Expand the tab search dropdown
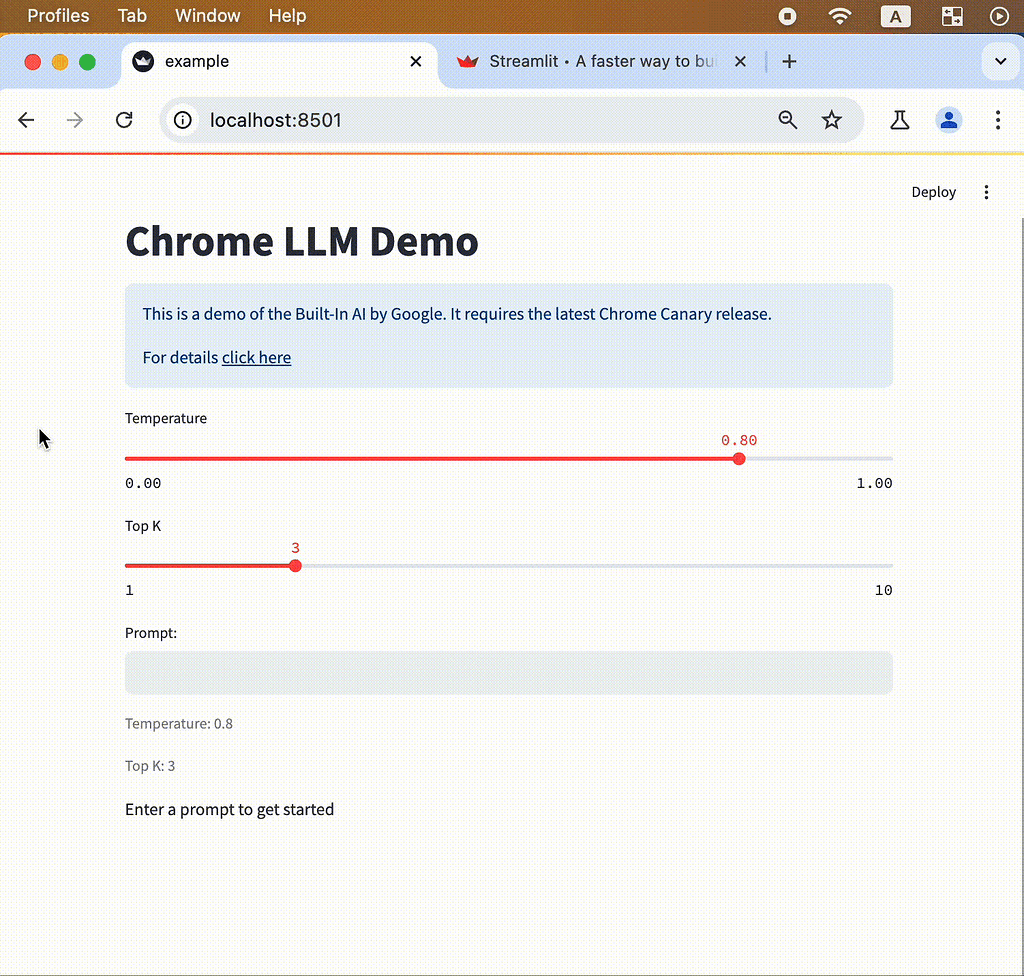 (x=1000, y=61)
